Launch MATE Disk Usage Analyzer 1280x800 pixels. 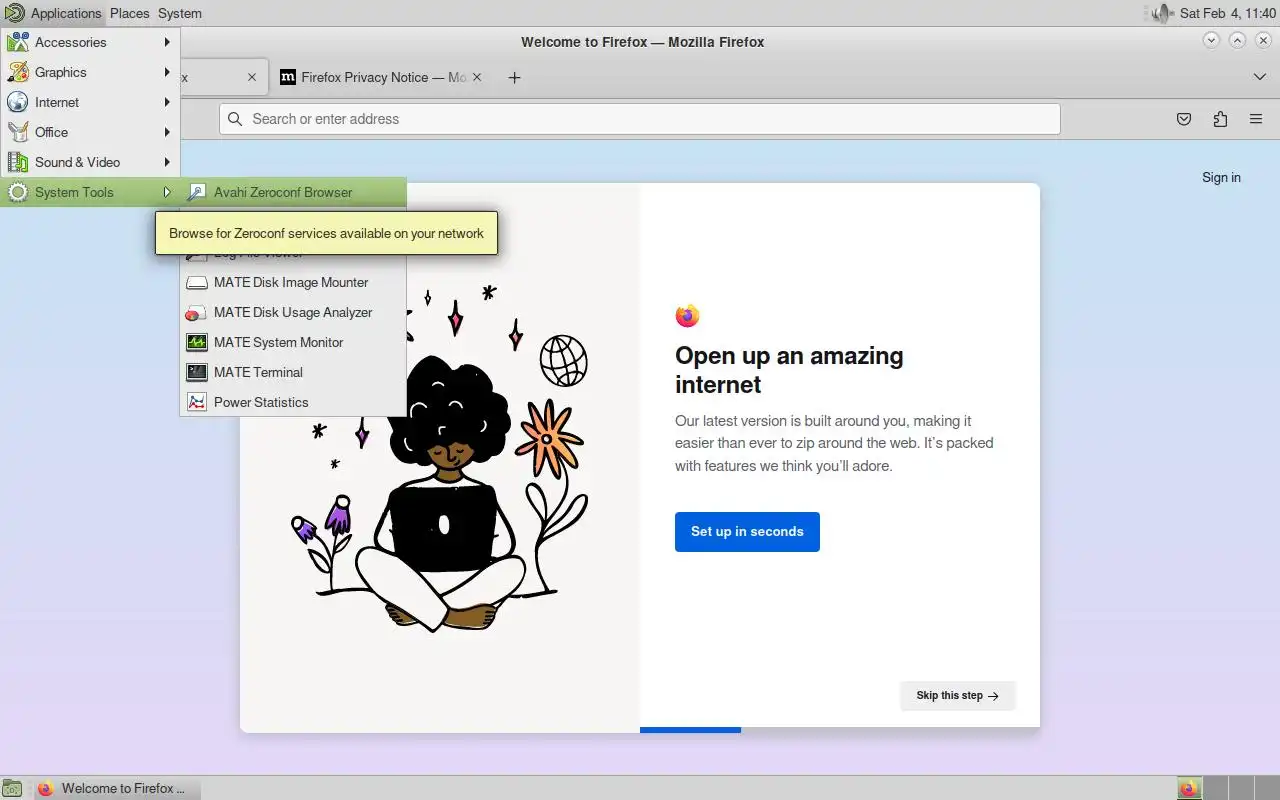(293, 312)
